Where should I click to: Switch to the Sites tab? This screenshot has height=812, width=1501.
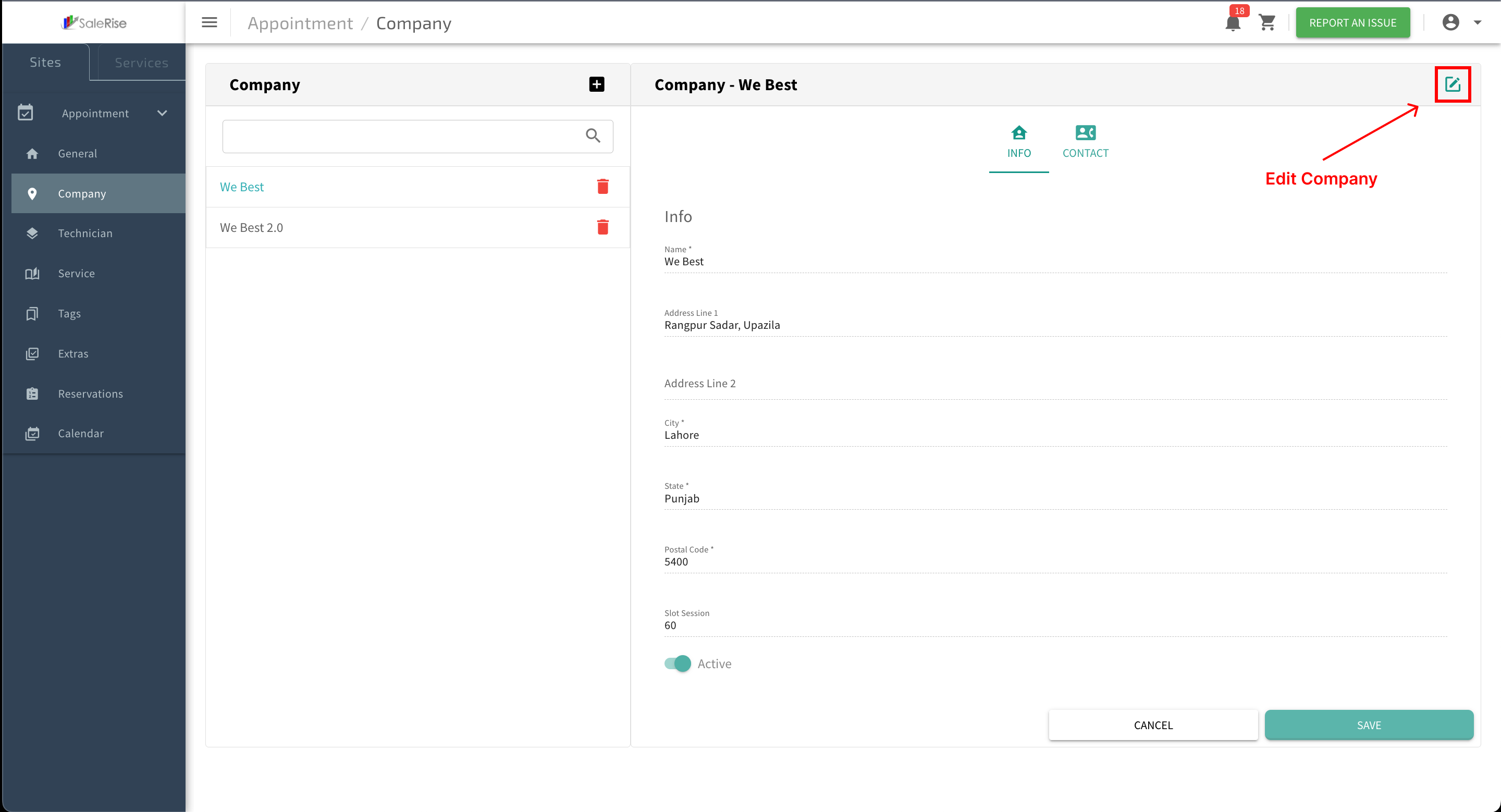(45, 63)
